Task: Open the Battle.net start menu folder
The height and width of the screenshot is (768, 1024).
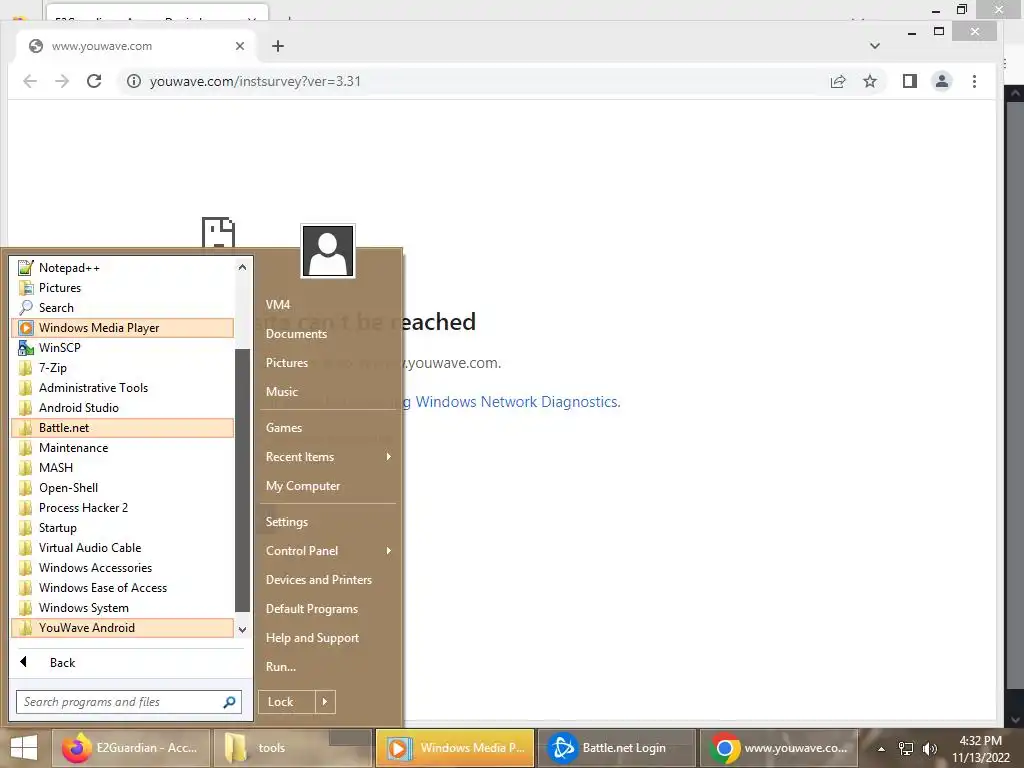Action: point(123,428)
